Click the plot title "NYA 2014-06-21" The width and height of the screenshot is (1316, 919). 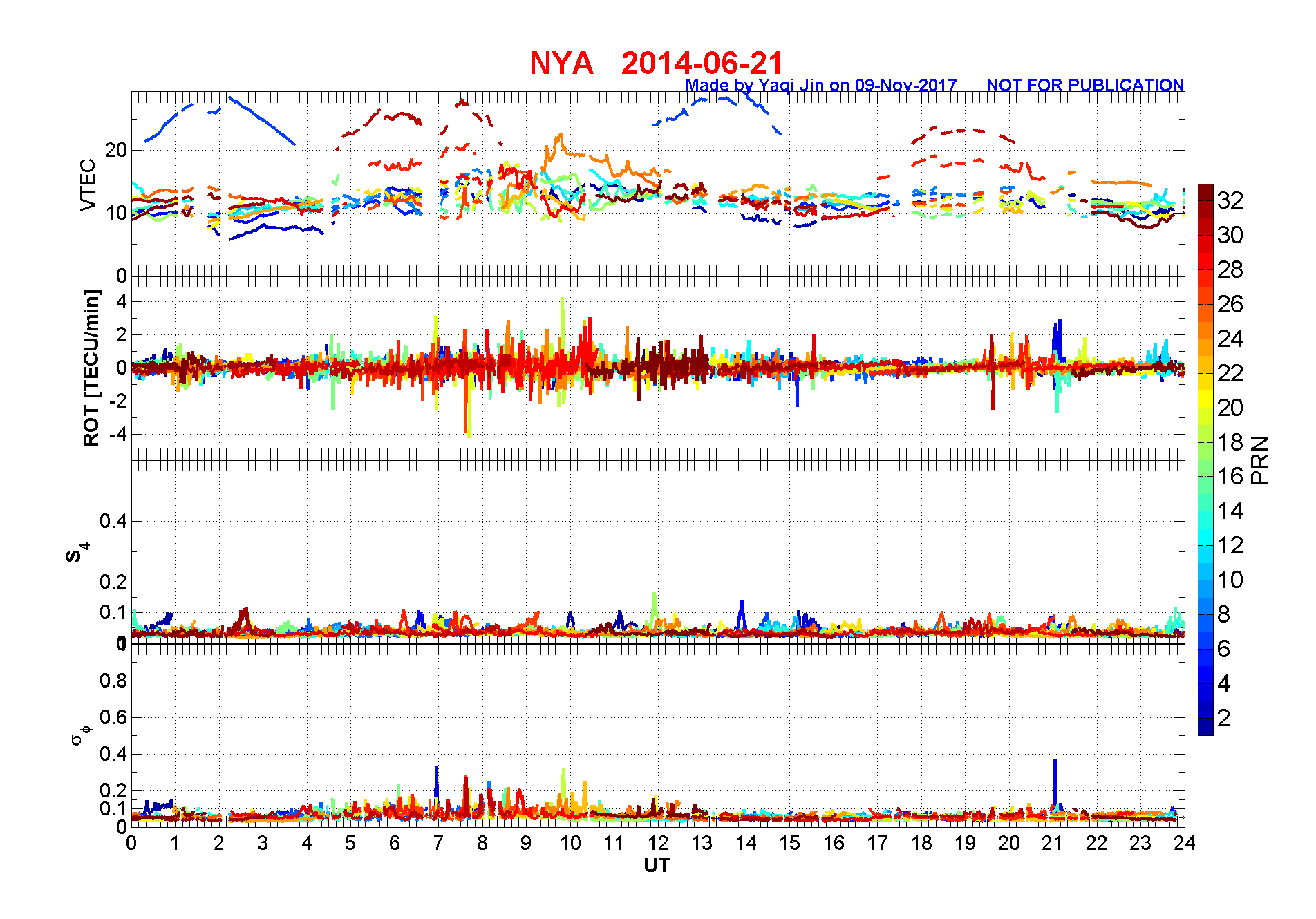656,63
